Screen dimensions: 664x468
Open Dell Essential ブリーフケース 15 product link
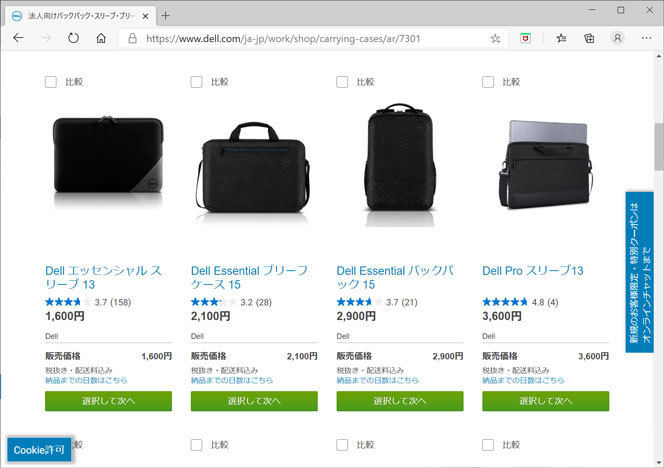pyautogui.click(x=249, y=277)
